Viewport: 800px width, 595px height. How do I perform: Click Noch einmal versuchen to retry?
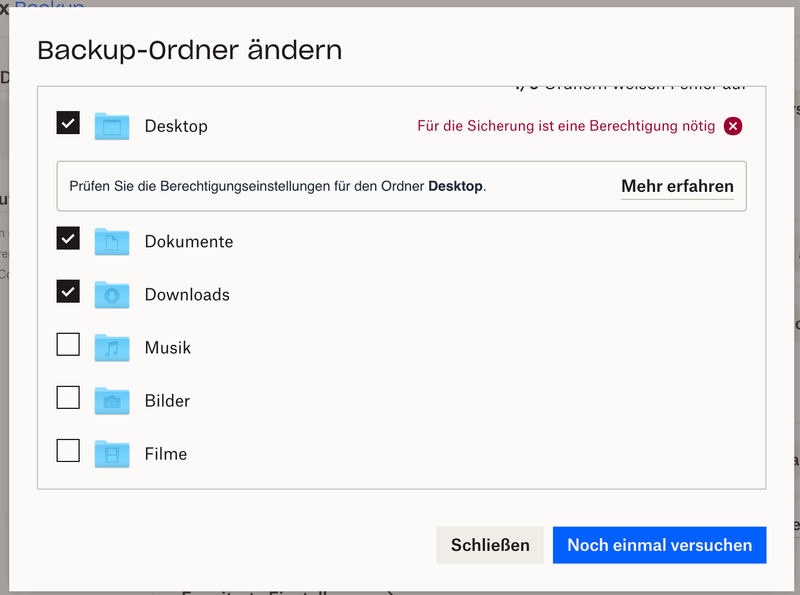coord(659,545)
